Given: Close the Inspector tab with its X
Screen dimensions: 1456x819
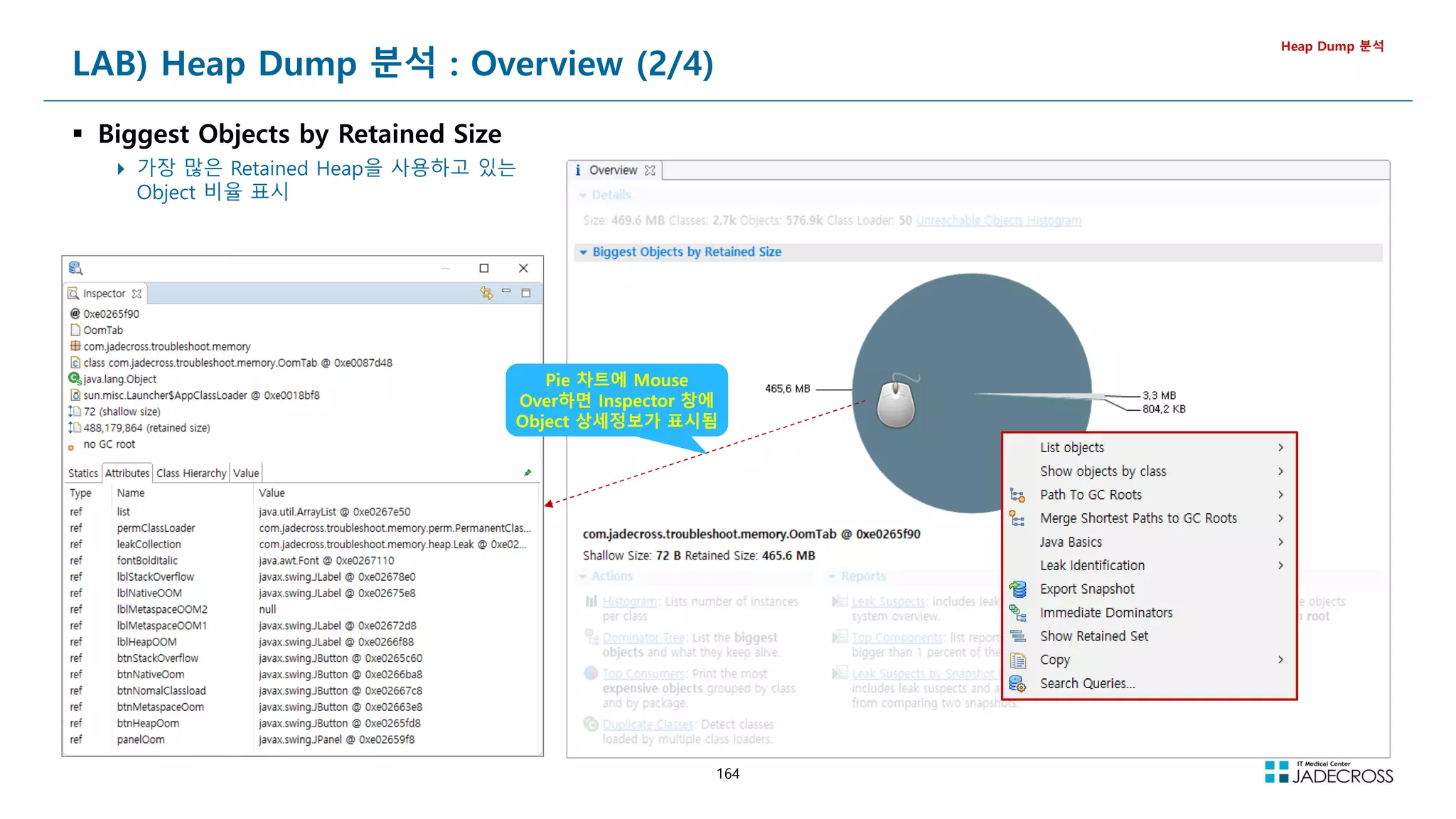Looking at the screenshot, I should (x=136, y=294).
